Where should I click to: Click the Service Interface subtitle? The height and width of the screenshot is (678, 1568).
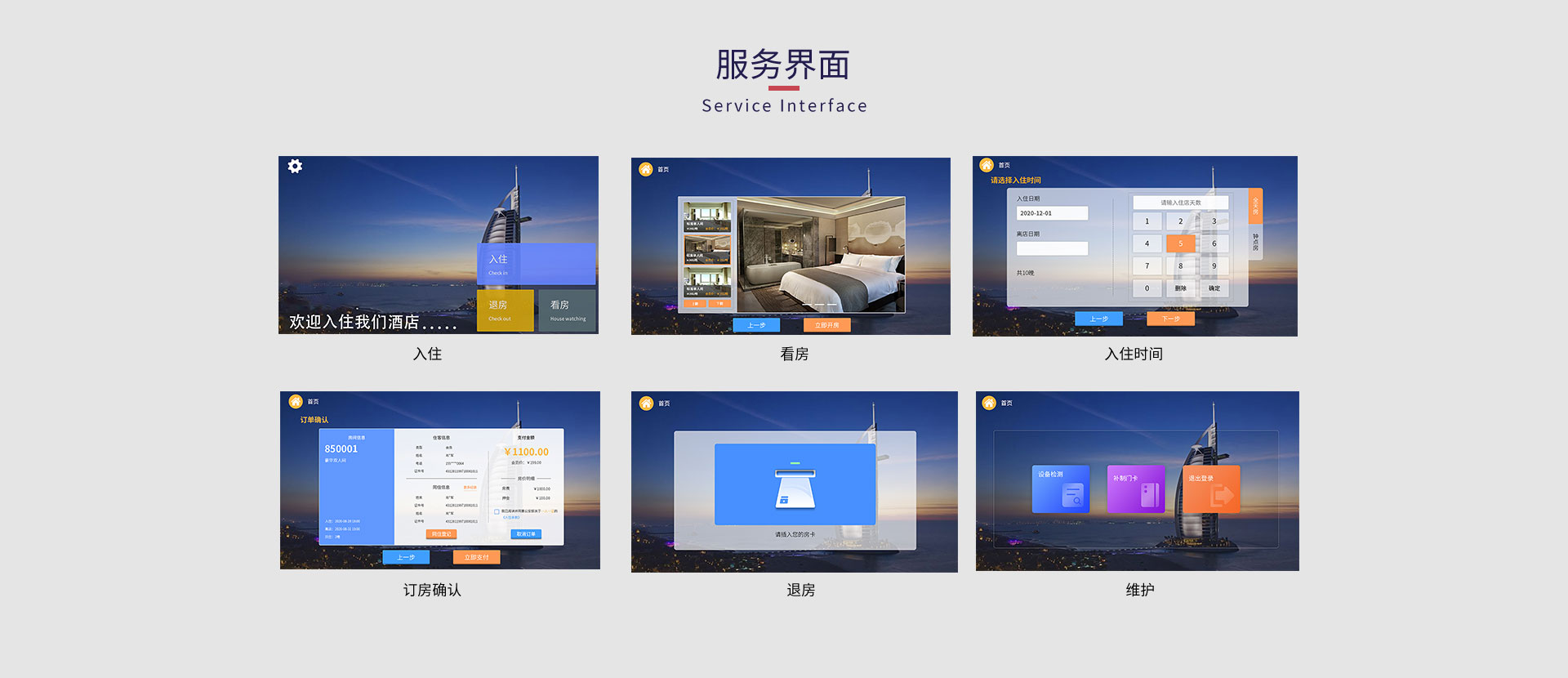coord(784,106)
